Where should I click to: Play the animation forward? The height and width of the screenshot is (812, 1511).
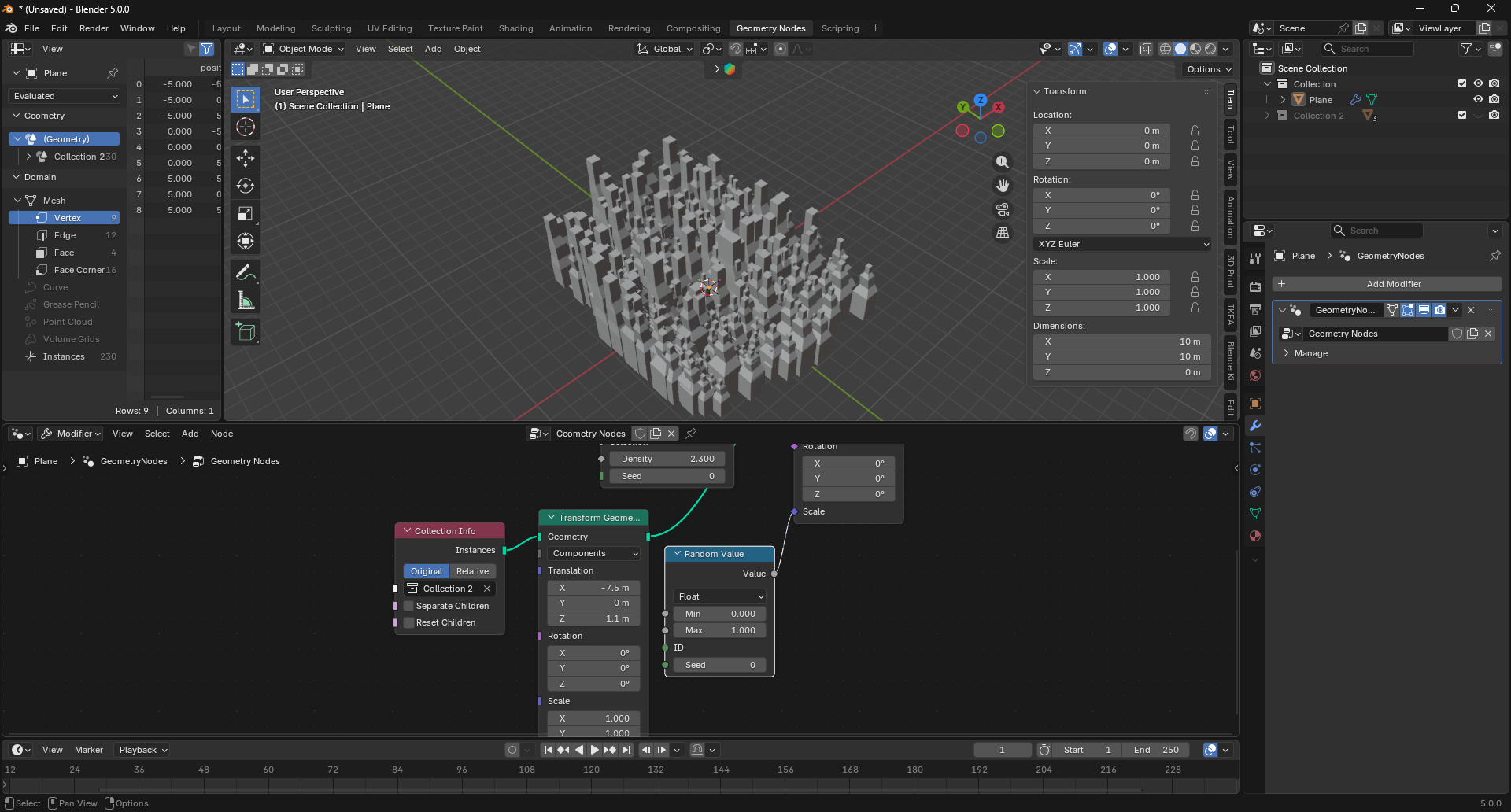point(595,750)
